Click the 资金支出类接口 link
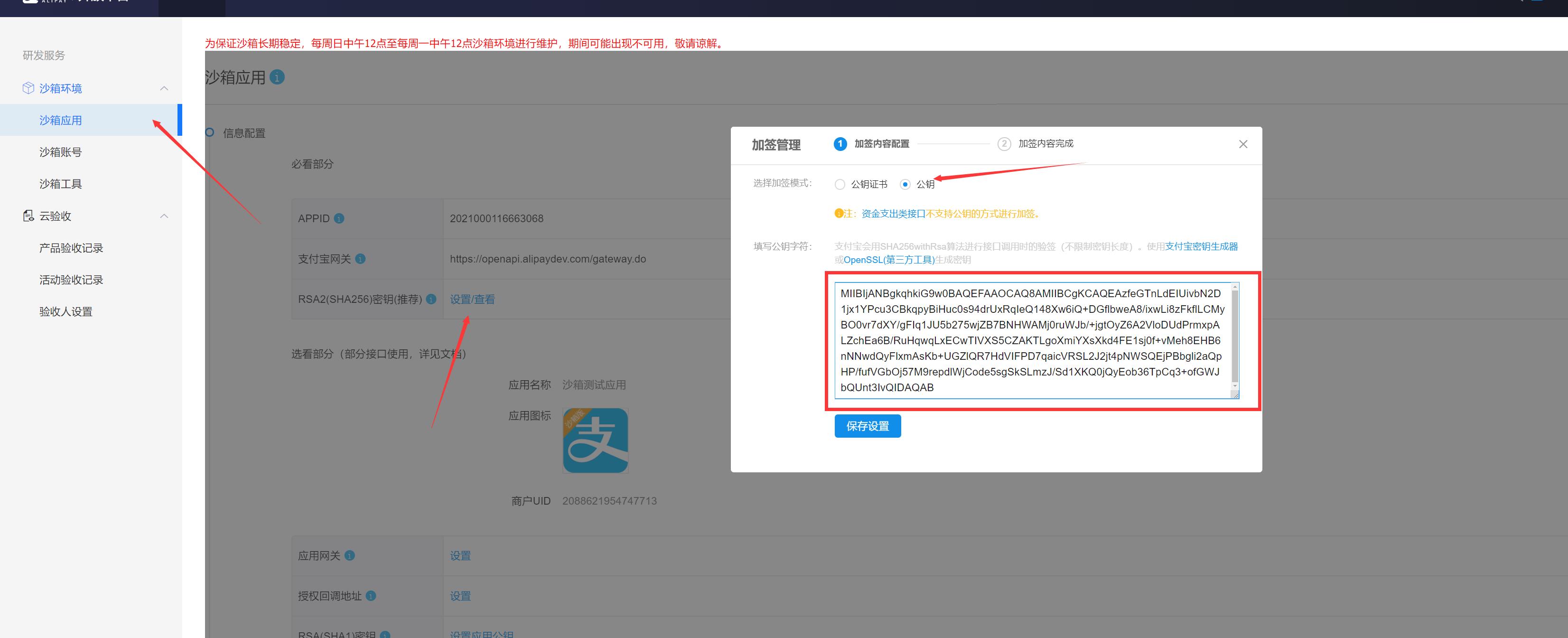Screen dimensions: 1568x638 click(x=893, y=214)
